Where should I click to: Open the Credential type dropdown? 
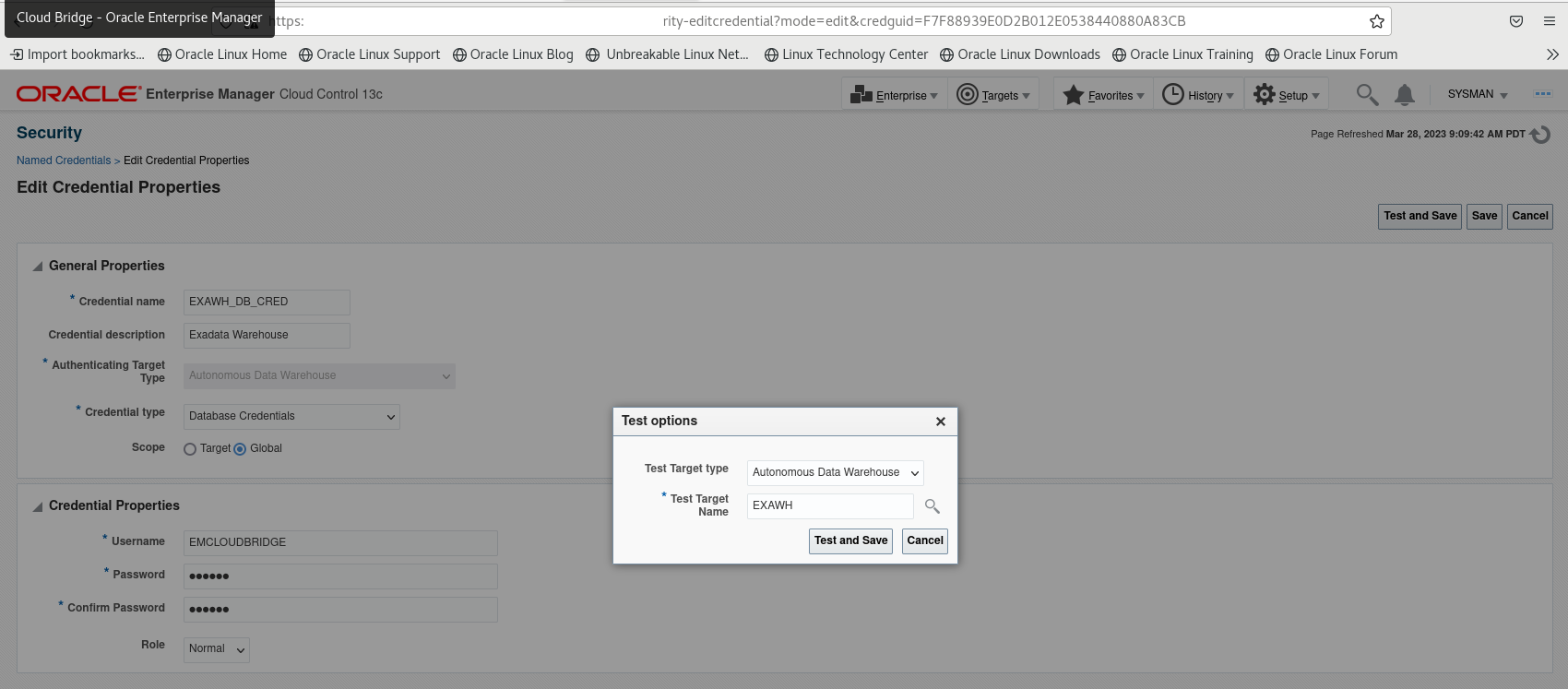point(291,416)
